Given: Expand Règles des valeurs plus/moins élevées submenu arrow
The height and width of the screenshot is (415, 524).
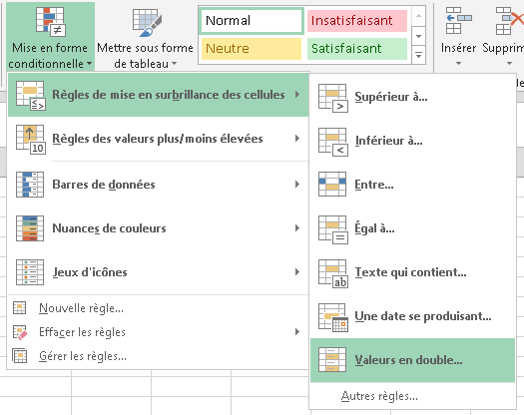Looking at the screenshot, I should [297, 138].
